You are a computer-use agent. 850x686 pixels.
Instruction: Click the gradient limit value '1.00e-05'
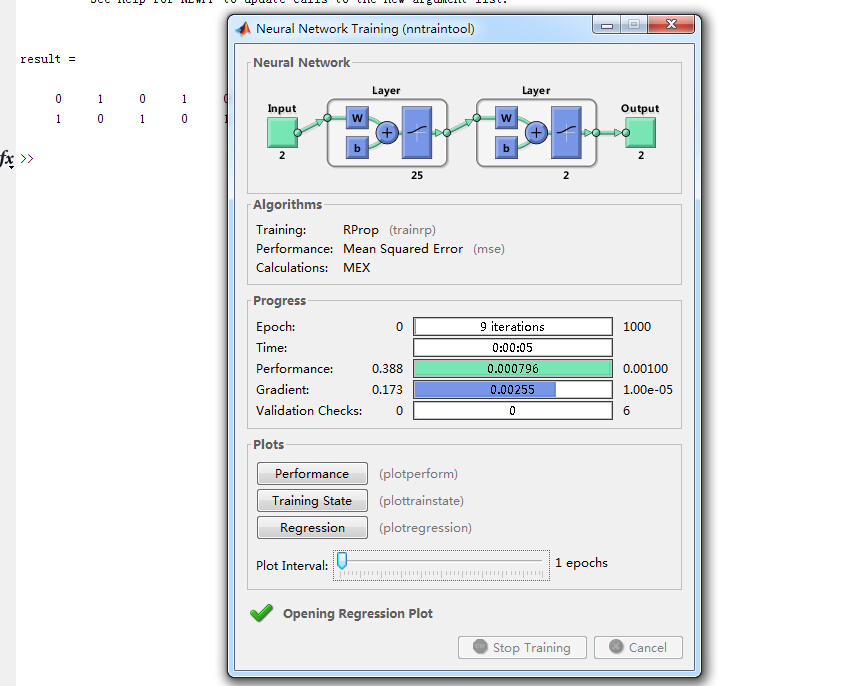648,389
